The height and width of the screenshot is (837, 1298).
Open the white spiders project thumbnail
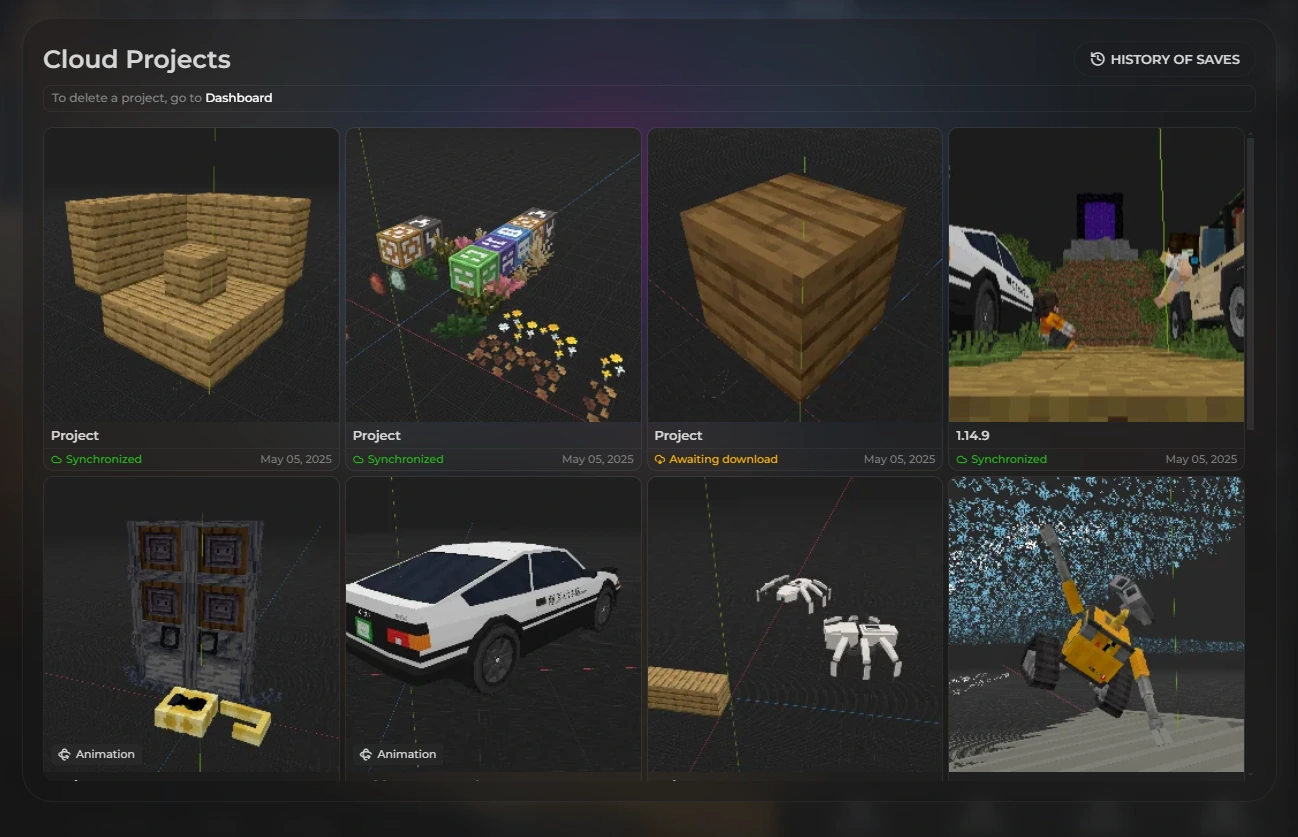click(795, 624)
